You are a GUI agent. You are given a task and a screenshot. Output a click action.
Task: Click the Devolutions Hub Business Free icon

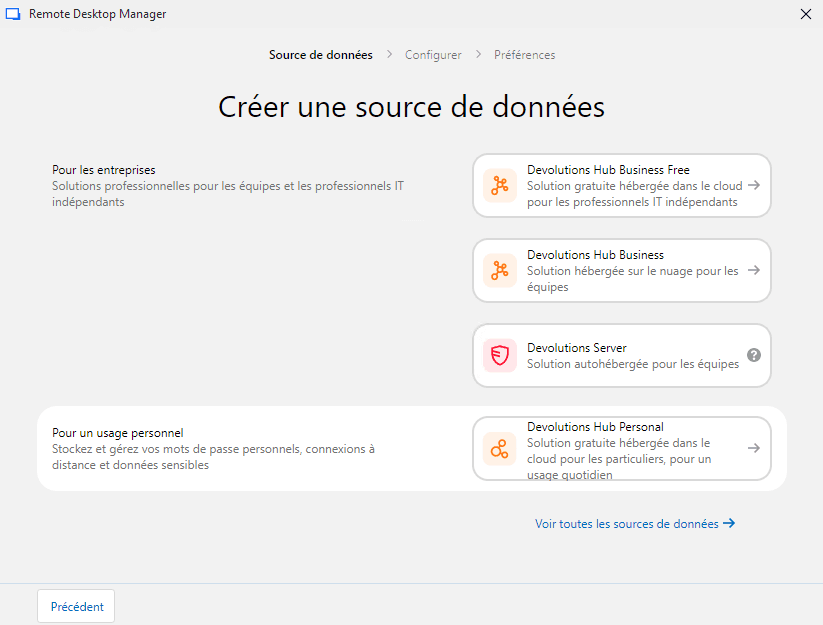click(499, 185)
